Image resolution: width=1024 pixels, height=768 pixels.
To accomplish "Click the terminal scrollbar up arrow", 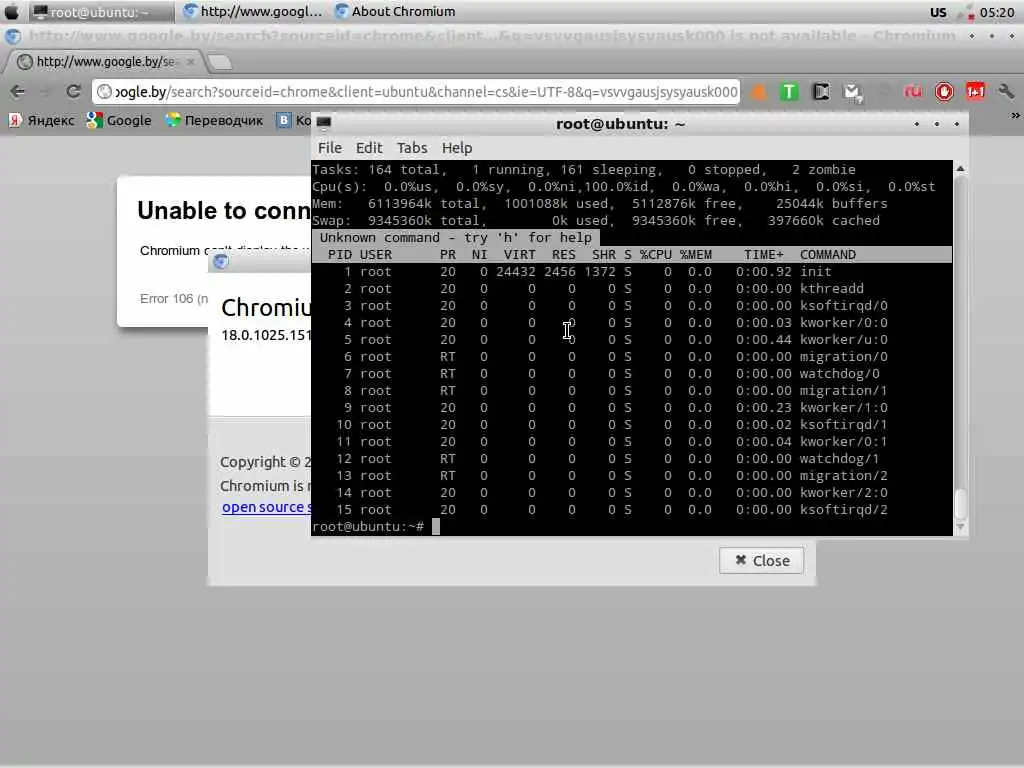I will tap(960, 168).
